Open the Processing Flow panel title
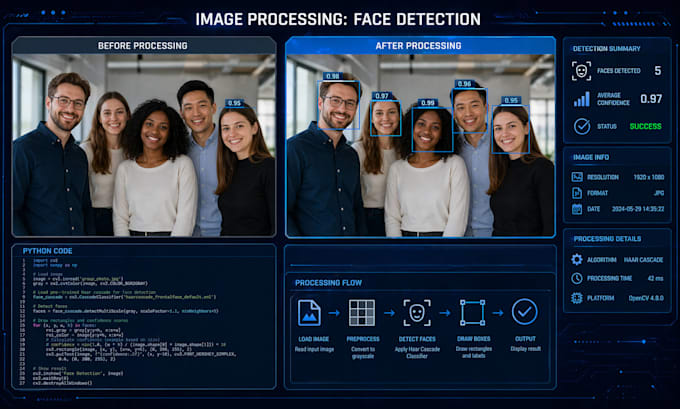The width and height of the screenshot is (680, 409). coord(328,283)
